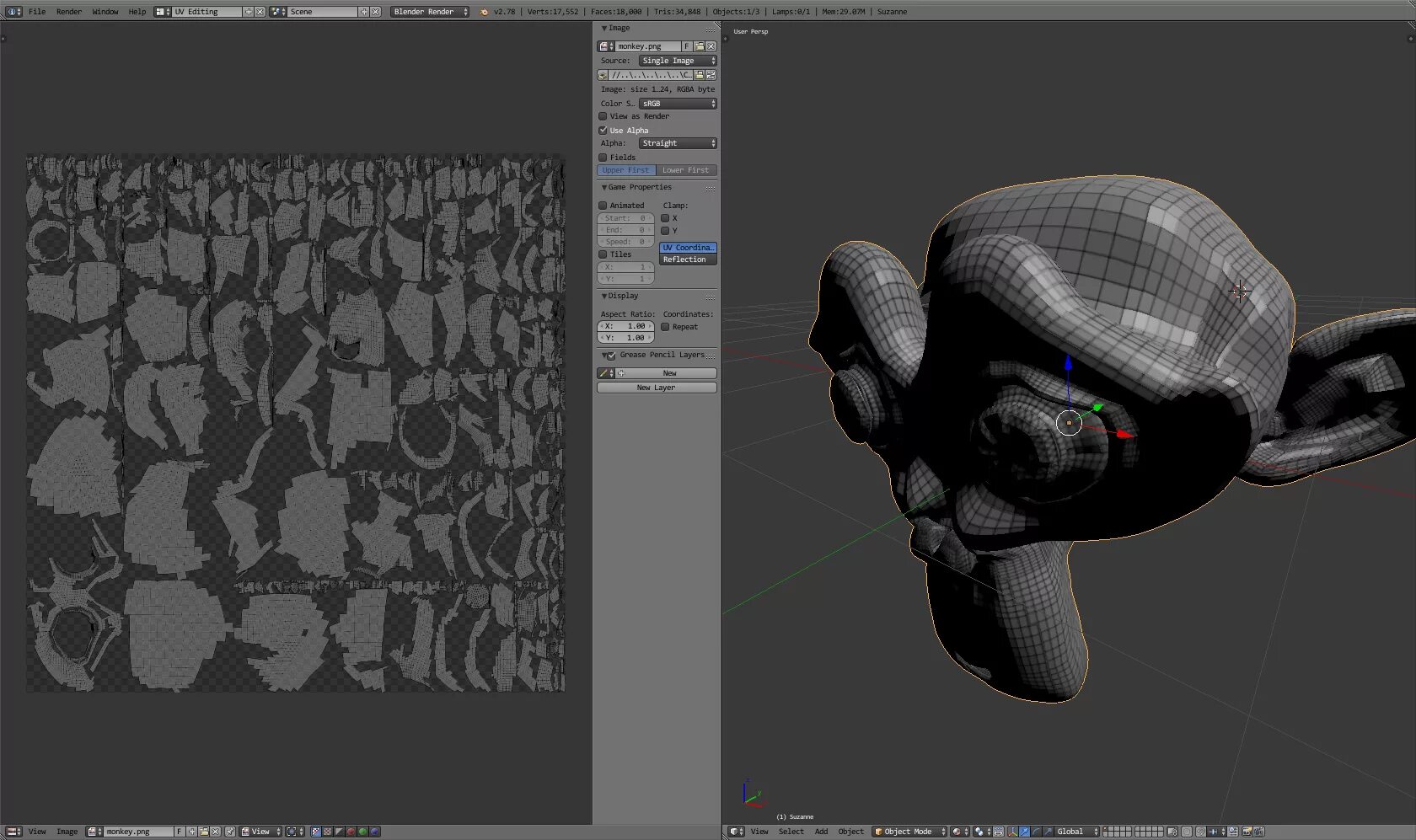1416x840 pixels.
Task: Toggle the 3D manipulator axes icon
Action: [1013, 832]
